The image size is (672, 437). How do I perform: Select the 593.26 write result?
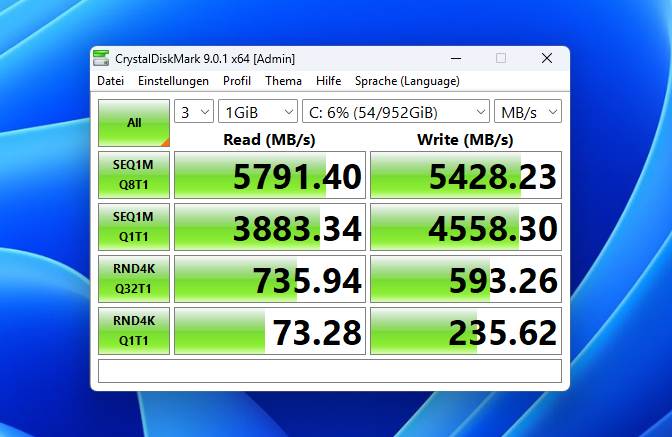[x=466, y=279]
